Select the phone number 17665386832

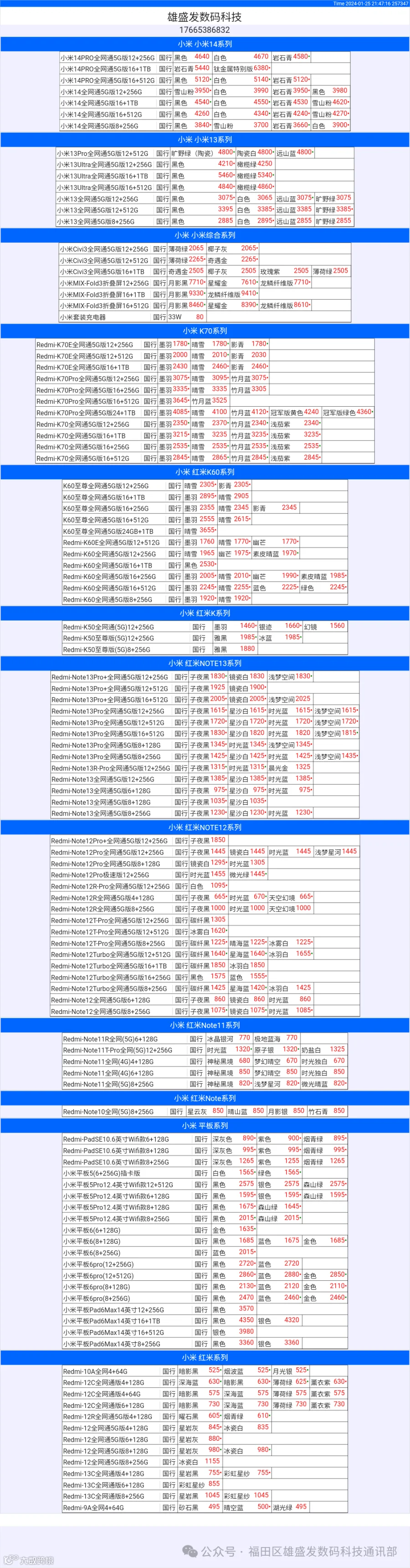(205, 30)
